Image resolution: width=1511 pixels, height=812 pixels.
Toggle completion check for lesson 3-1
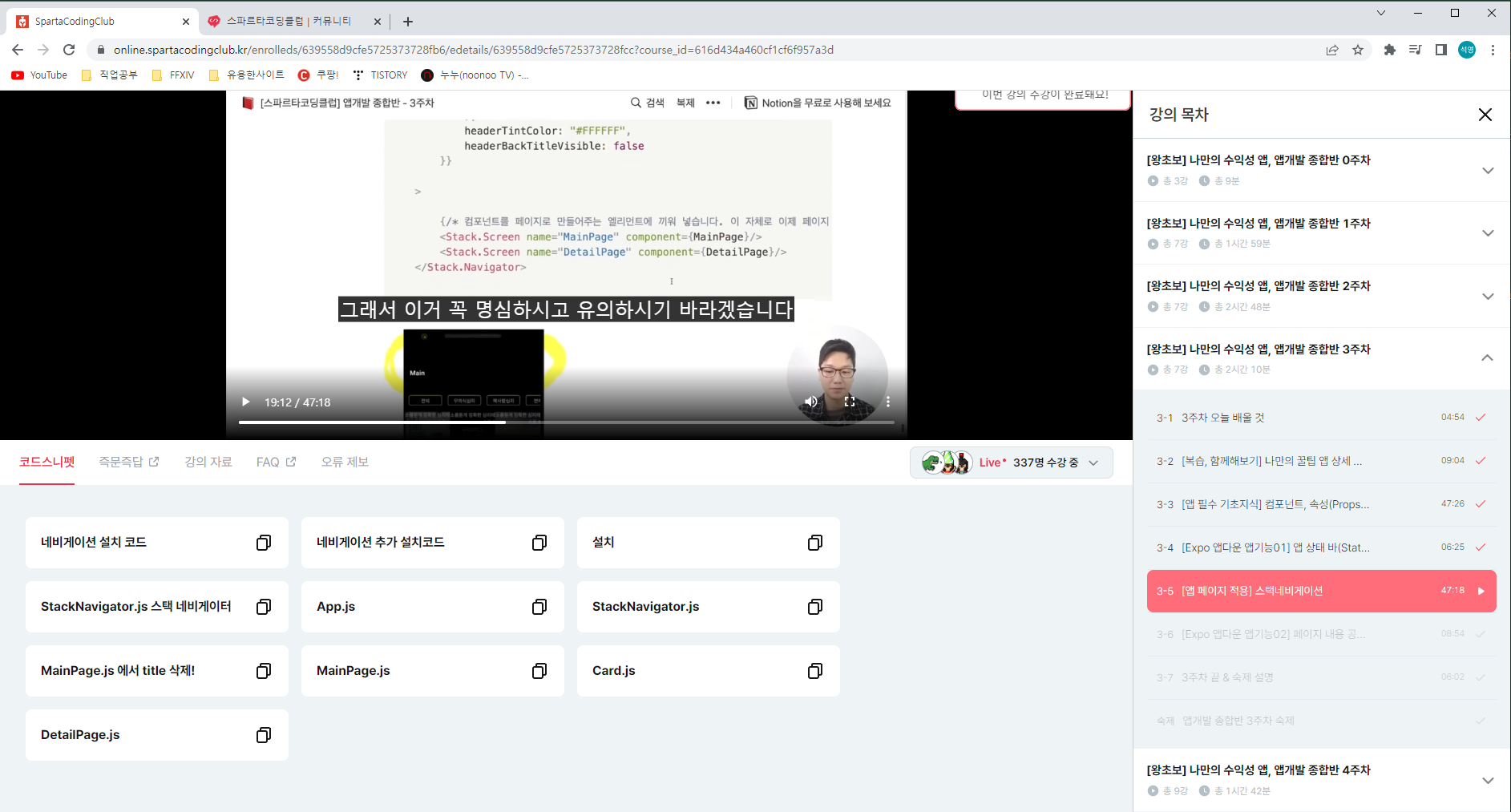1481,418
